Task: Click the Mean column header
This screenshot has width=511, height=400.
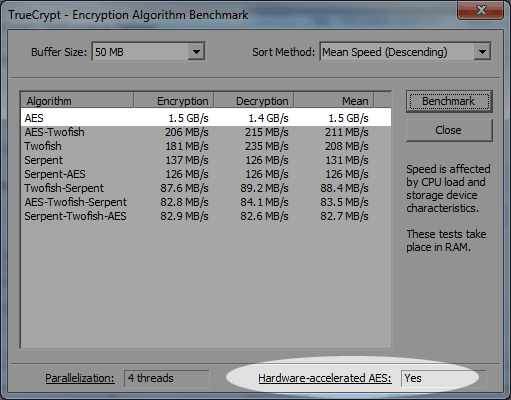Action: (x=334, y=101)
